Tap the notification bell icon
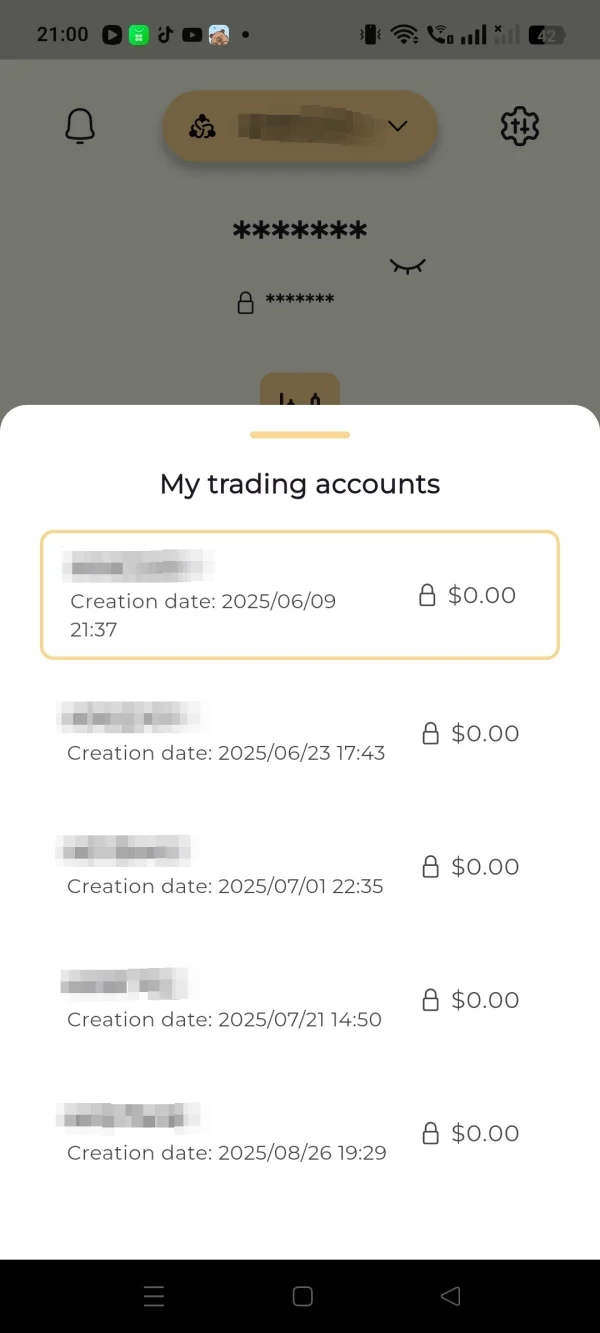Screen dimensions: 600x1333 [x=80, y=127]
